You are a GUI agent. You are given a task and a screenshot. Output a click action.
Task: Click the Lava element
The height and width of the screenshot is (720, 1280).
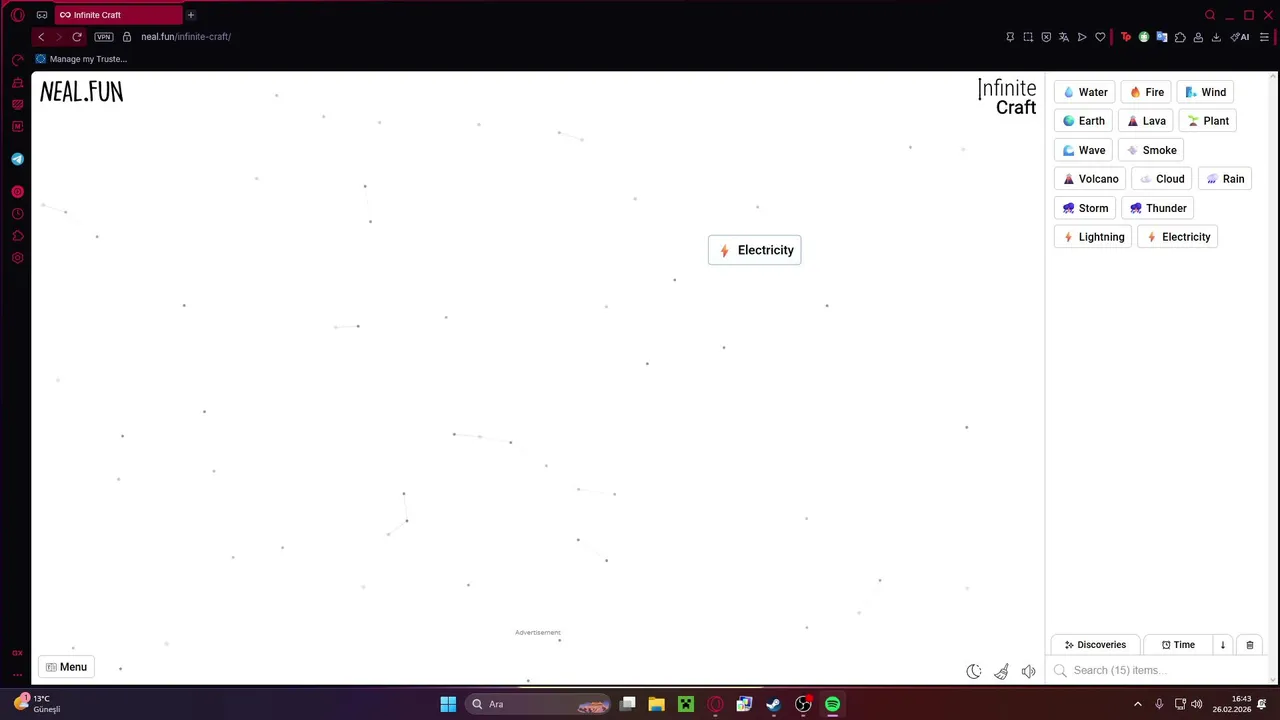click(1146, 121)
